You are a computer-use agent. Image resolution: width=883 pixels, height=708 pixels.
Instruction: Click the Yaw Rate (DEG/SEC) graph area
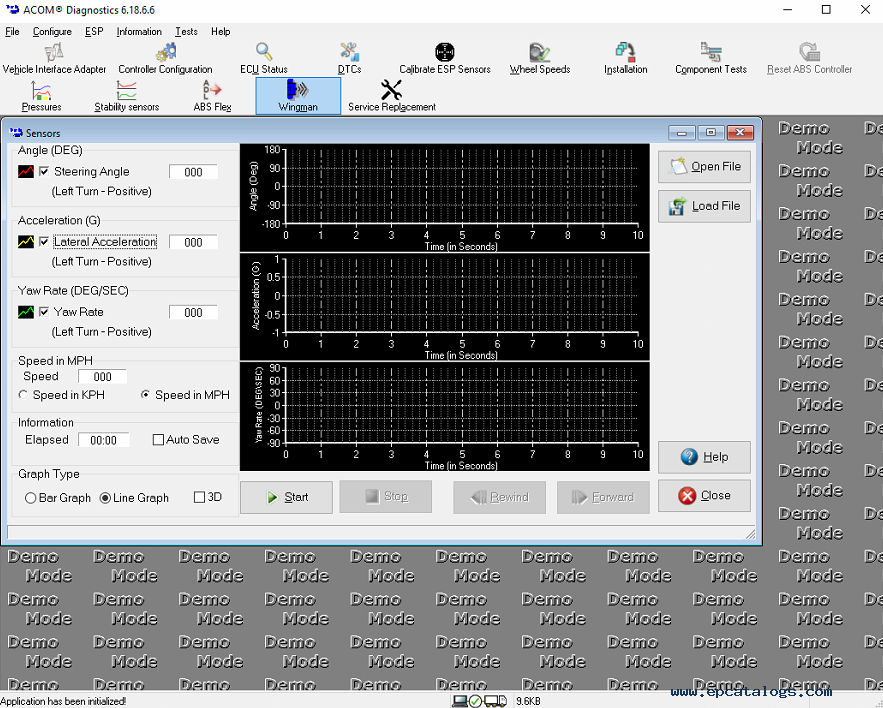[445, 417]
